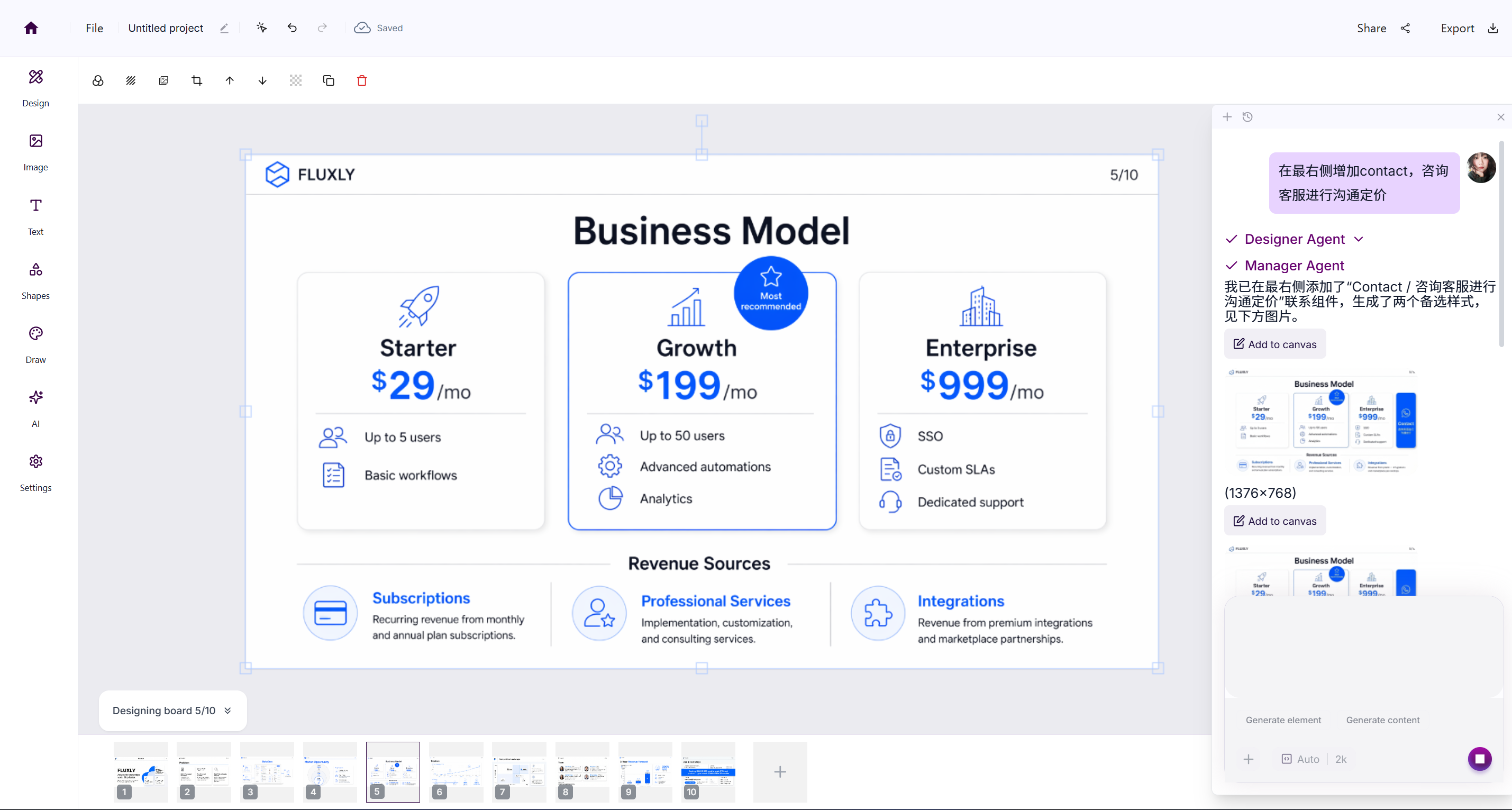Duplicate the selected element
This screenshot has width=1512, height=810.
coord(329,80)
